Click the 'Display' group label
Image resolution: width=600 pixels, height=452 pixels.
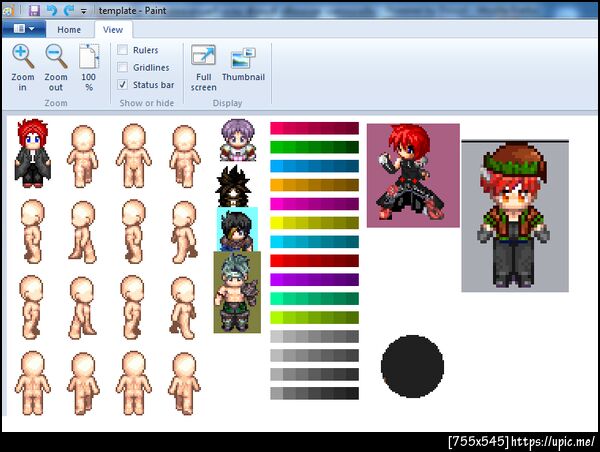[x=227, y=103]
